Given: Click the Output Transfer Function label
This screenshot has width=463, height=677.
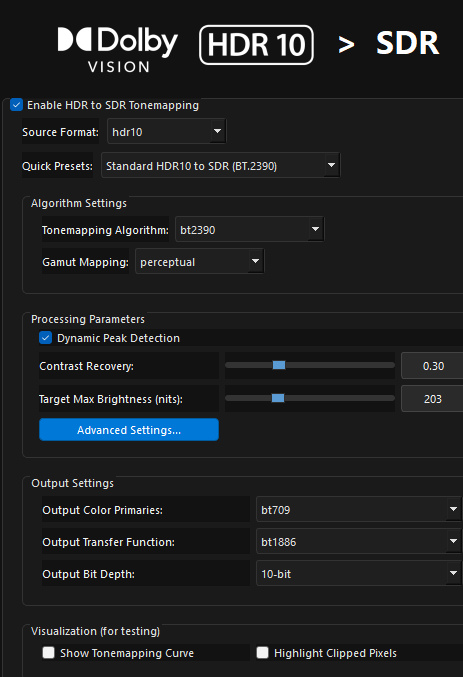Looking at the screenshot, I should click(108, 542).
